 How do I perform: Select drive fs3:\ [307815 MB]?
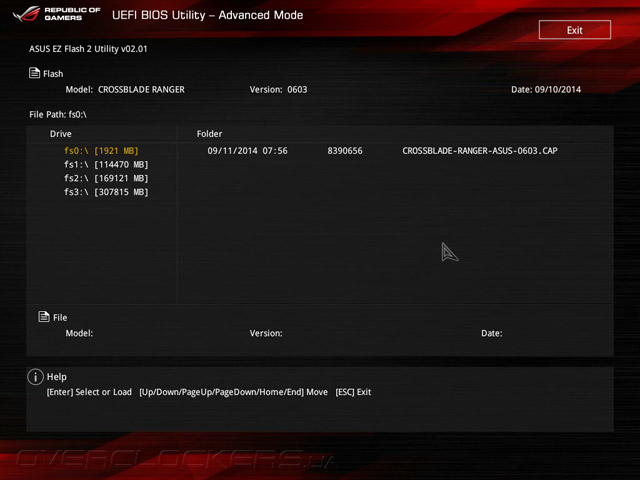tap(106, 192)
